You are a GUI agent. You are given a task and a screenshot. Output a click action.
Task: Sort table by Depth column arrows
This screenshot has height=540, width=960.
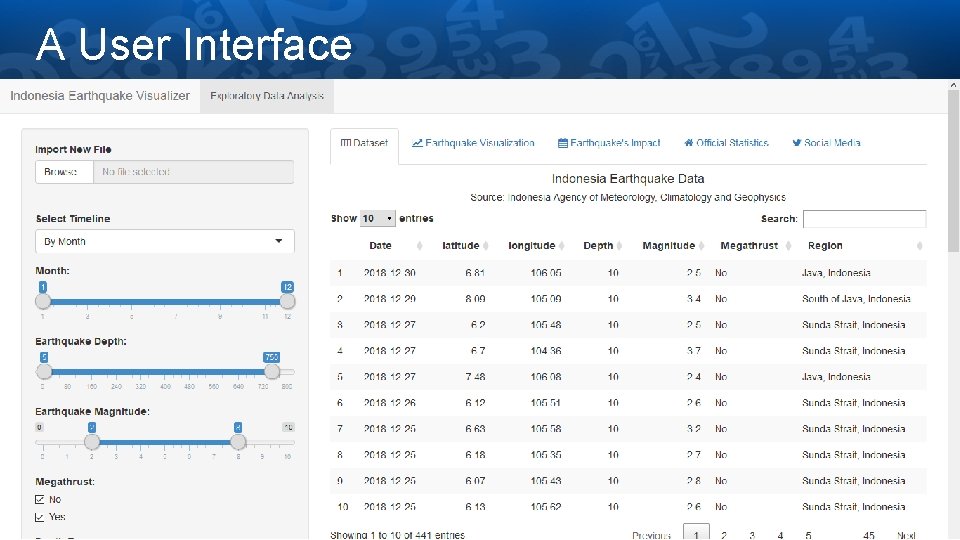619,246
